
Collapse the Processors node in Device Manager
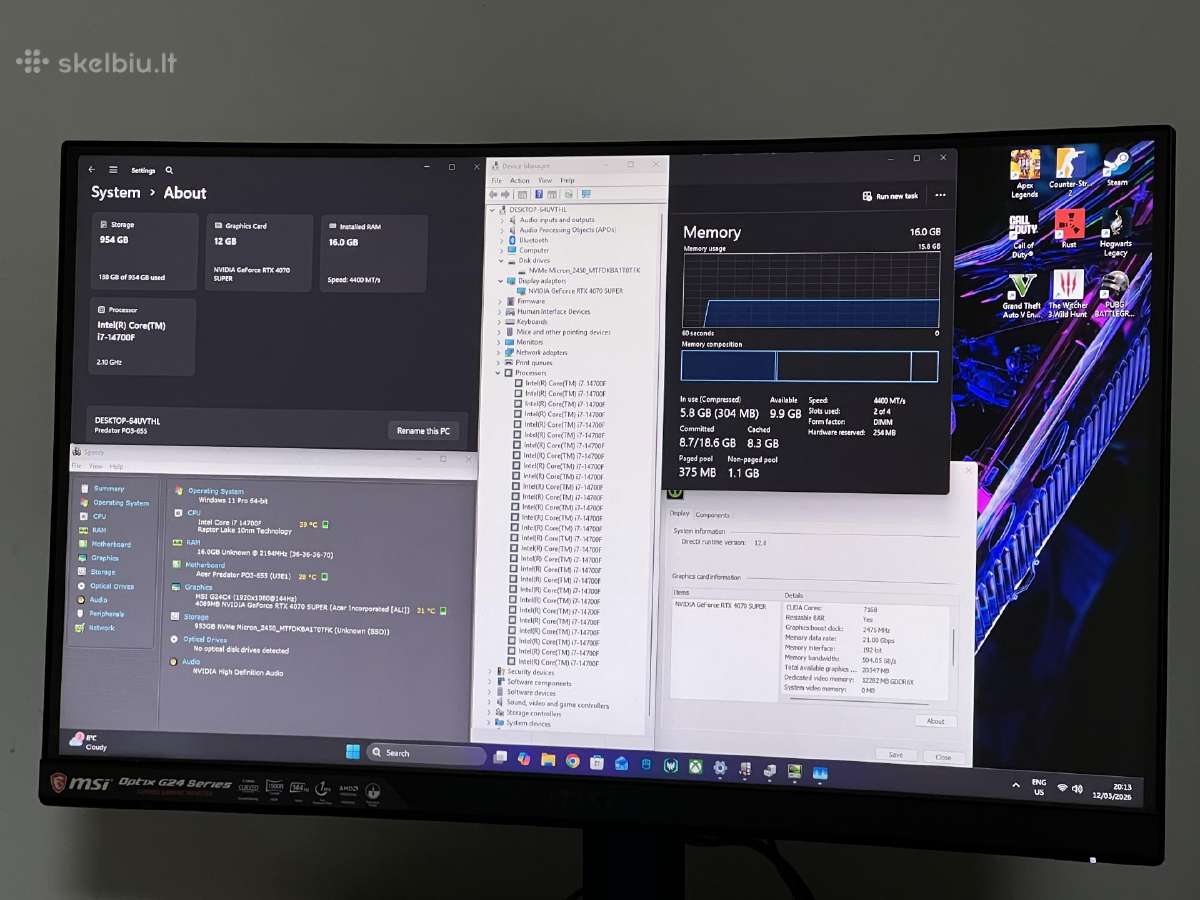pos(498,372)
